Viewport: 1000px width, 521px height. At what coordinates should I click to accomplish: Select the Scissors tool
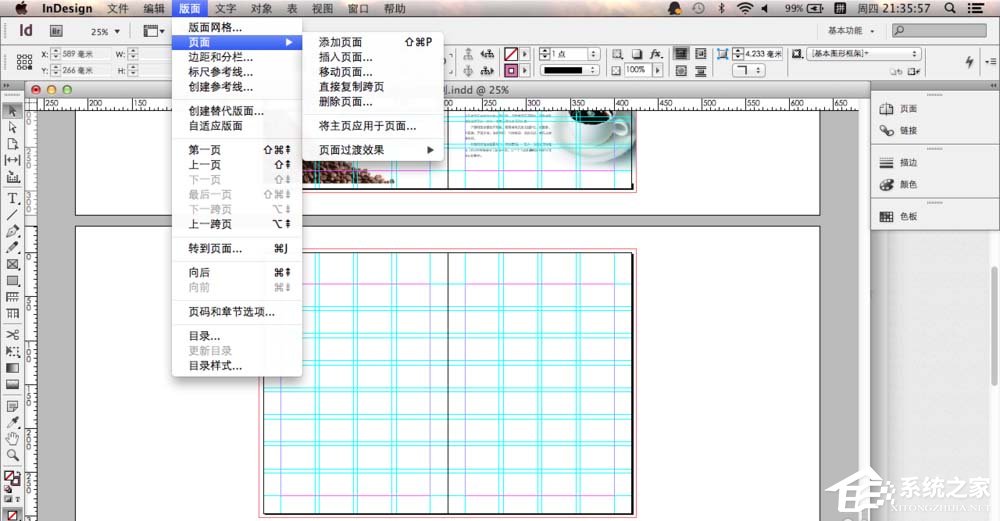pos(13,335)
